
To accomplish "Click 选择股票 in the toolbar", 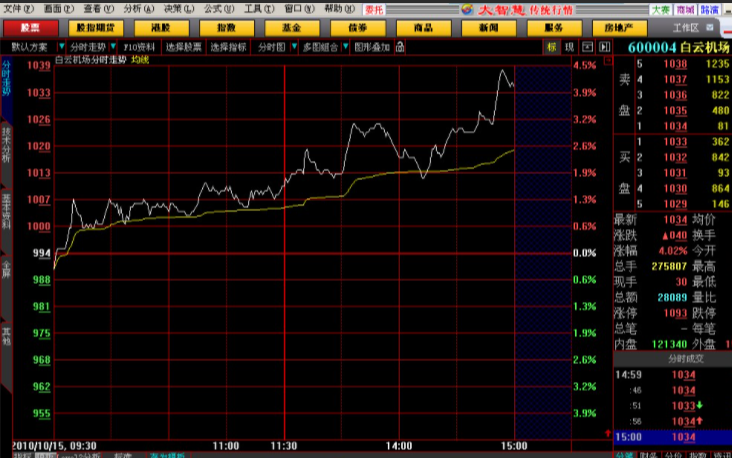I will pyautogui.click(x=183, y=47).
